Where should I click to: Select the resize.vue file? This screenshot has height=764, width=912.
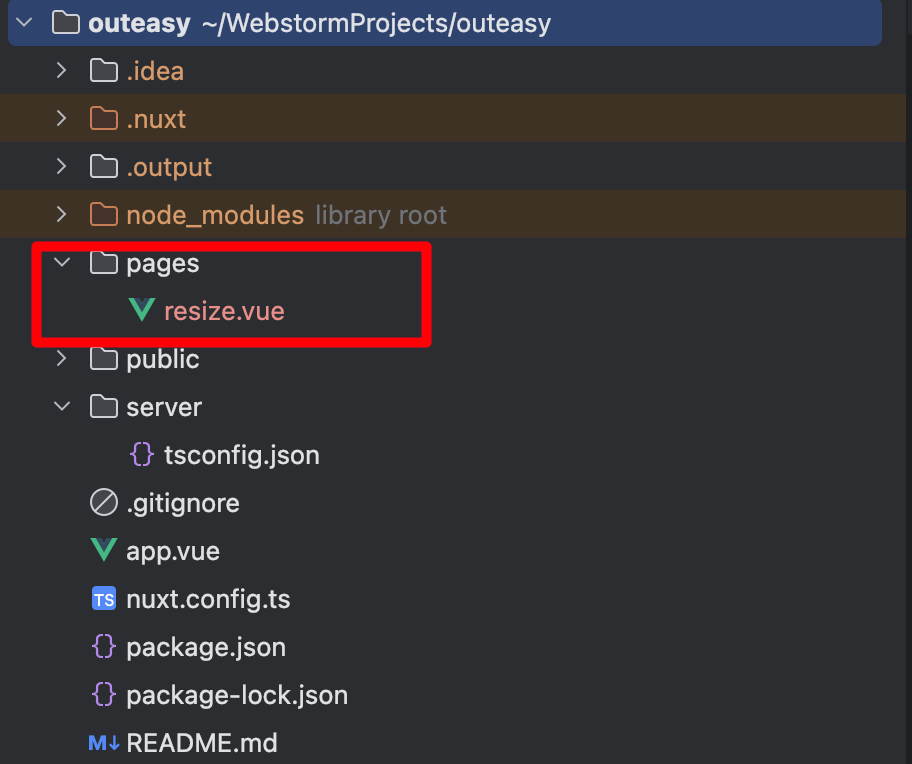click(x=224, y=311)
